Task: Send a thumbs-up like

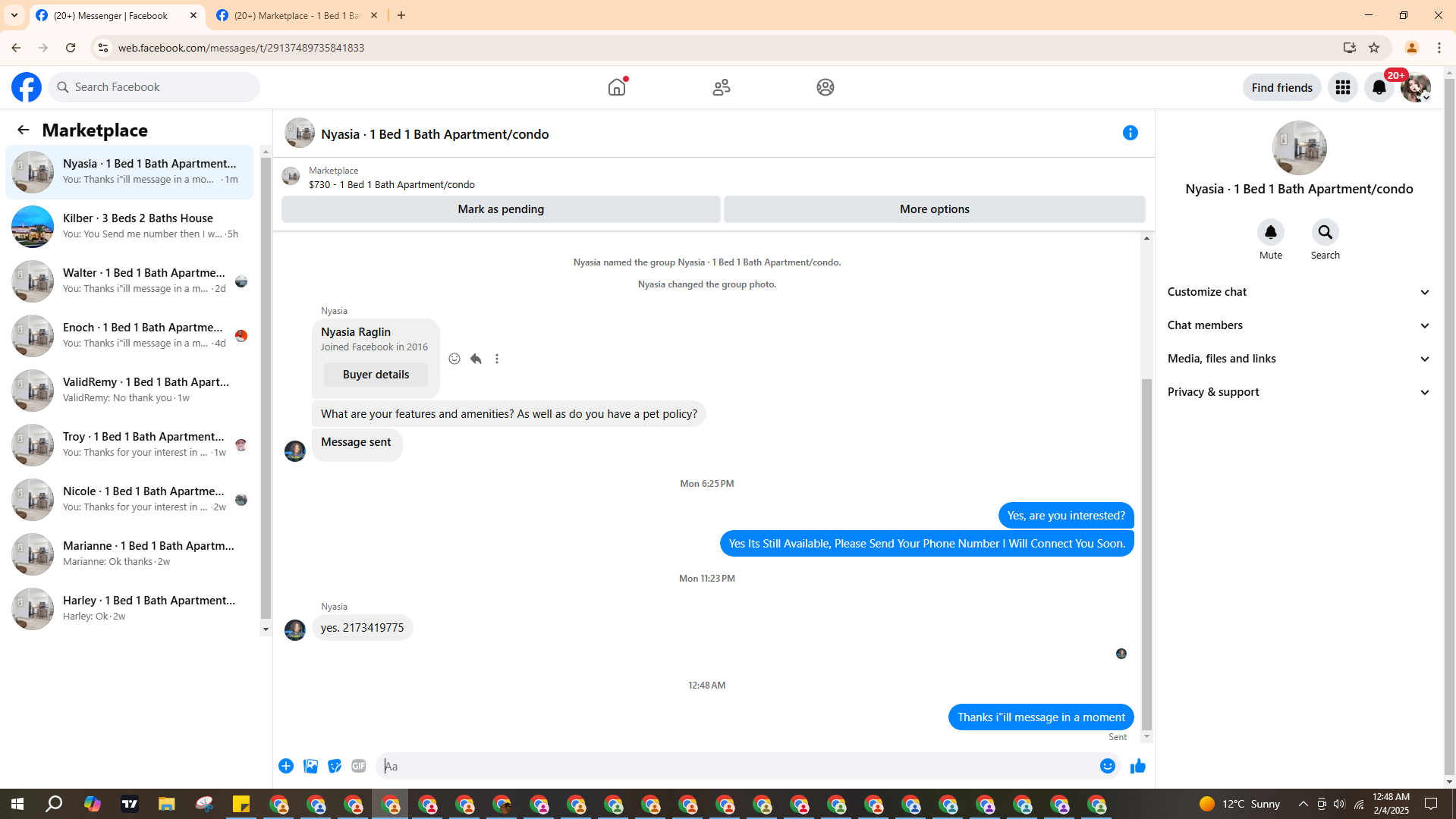Action: [1138, 766]
